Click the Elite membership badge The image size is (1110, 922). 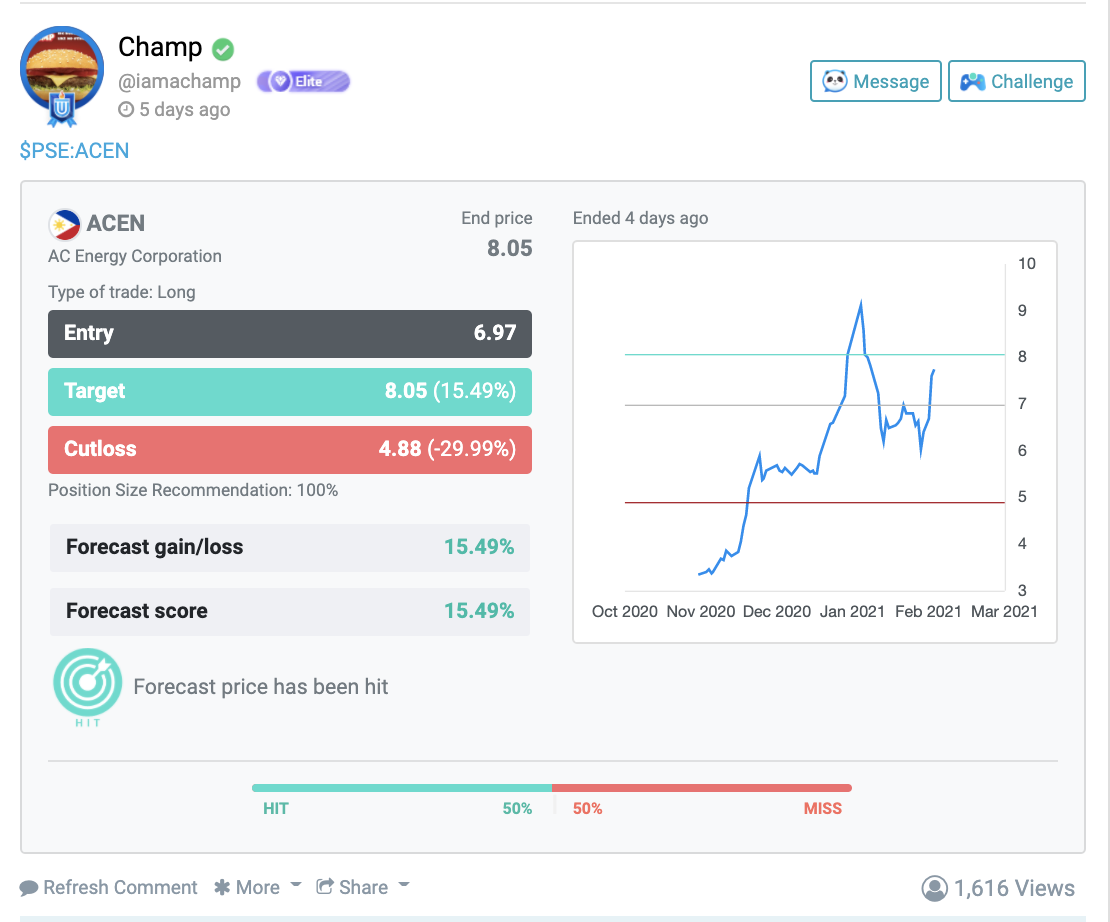(303, 81)
